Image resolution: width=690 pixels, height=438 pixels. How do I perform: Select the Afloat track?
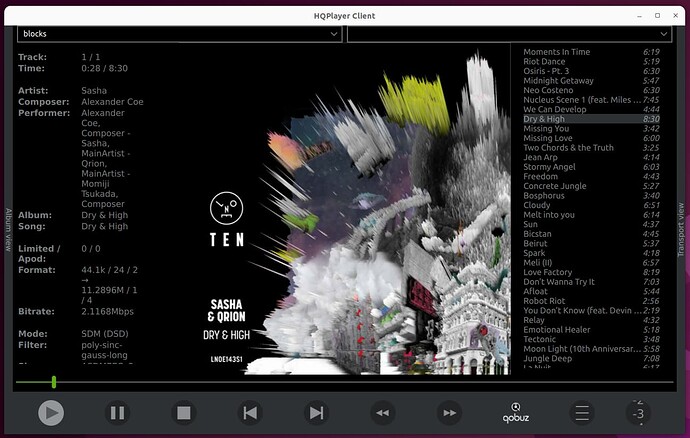click(591, 291)
